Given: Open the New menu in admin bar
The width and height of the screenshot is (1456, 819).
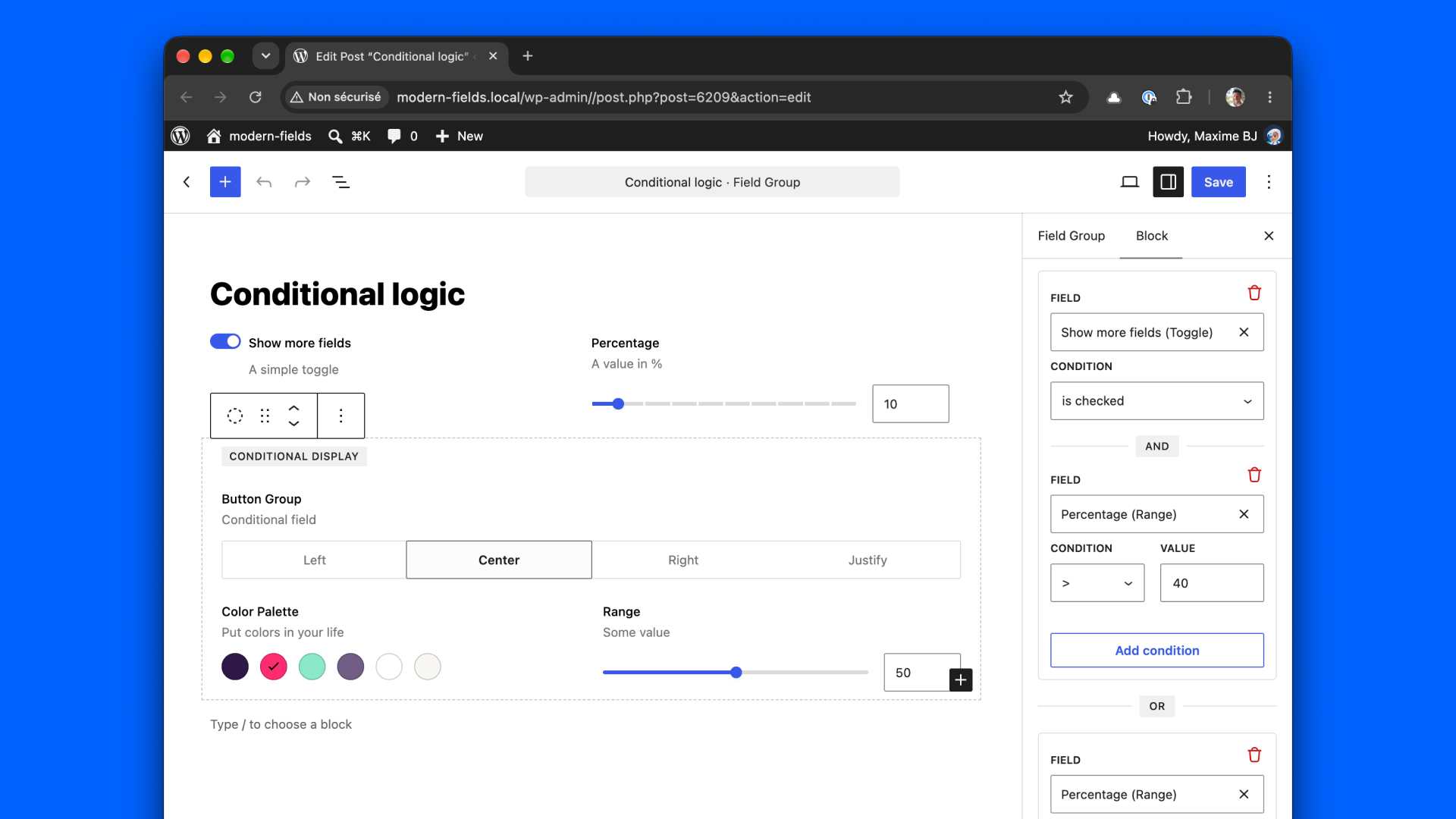Looking at the screenshot, I should point(460,136).
